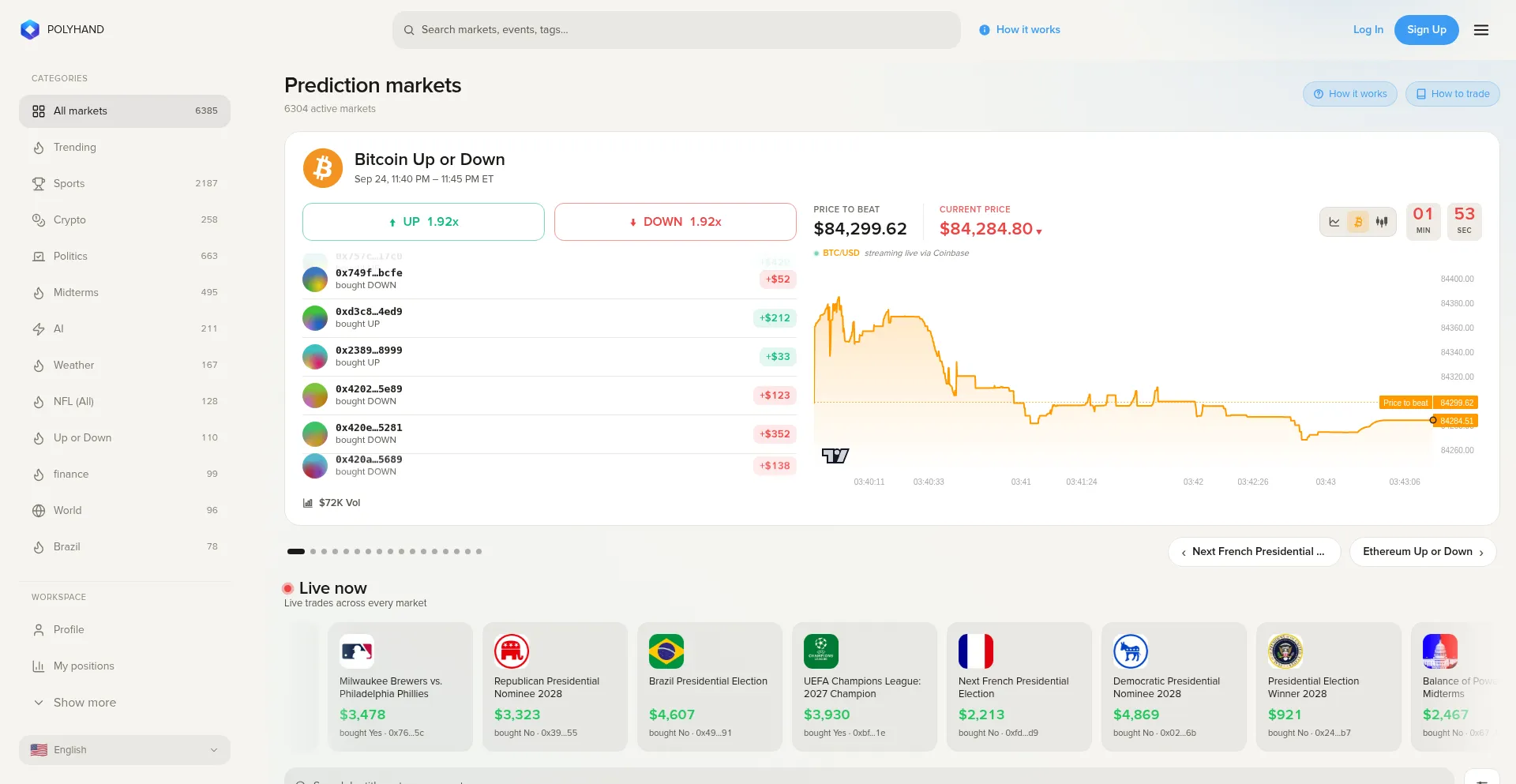The image size is (1516, 784).
Task: Switch to candlestick chart icon
Action: (x=1382, y=222)
